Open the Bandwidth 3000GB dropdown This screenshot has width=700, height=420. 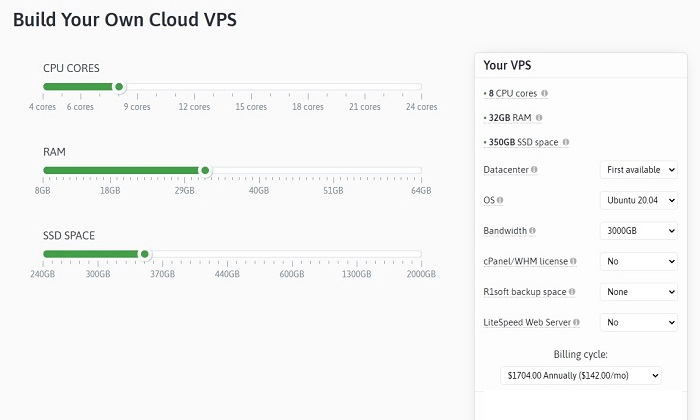pos(638,231)
